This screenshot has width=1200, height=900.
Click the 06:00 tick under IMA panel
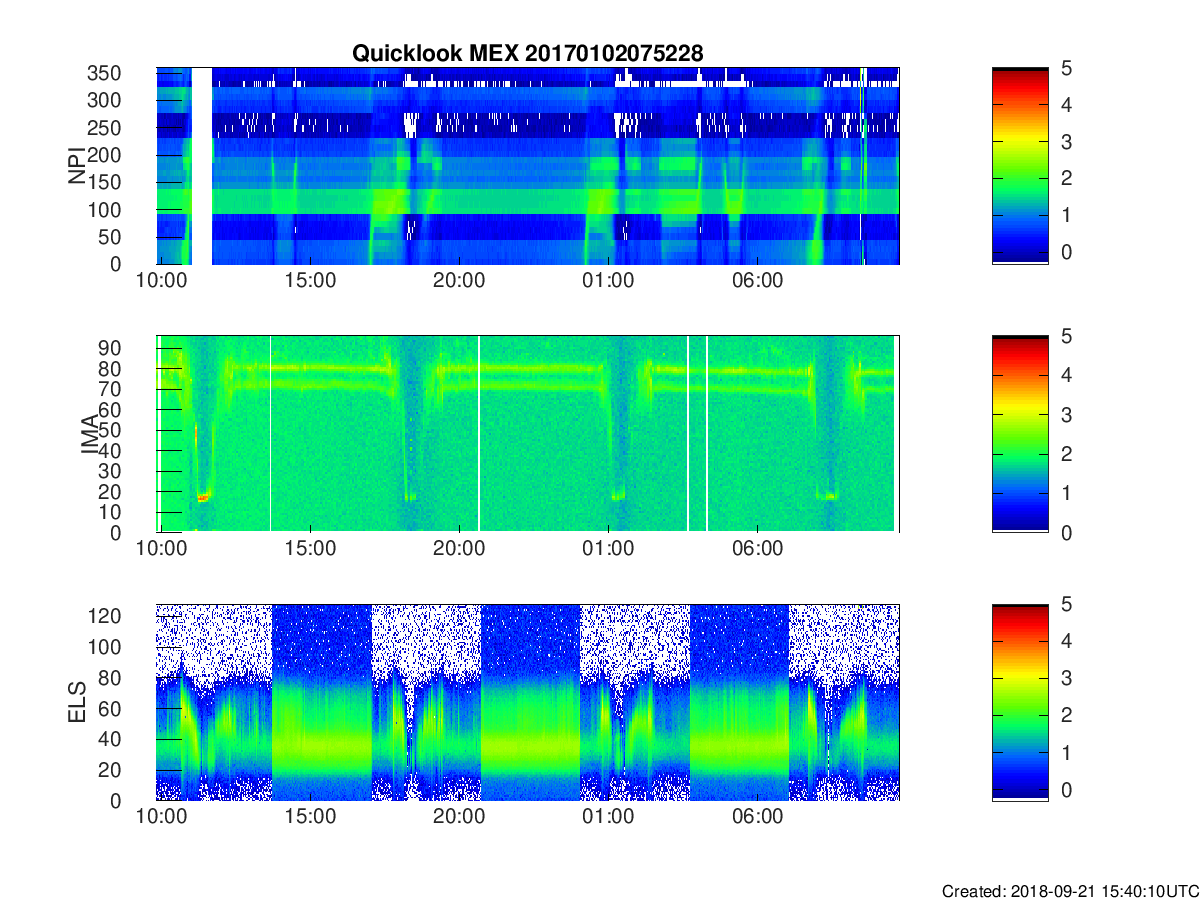[757, 548]
